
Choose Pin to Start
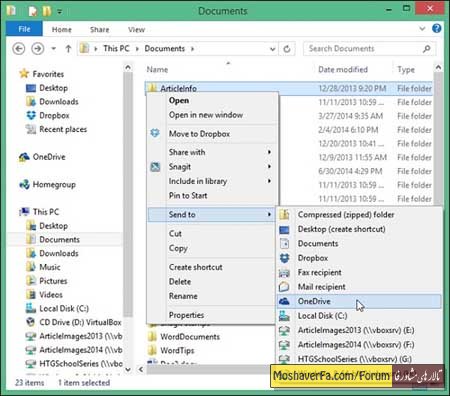(213, 196)
